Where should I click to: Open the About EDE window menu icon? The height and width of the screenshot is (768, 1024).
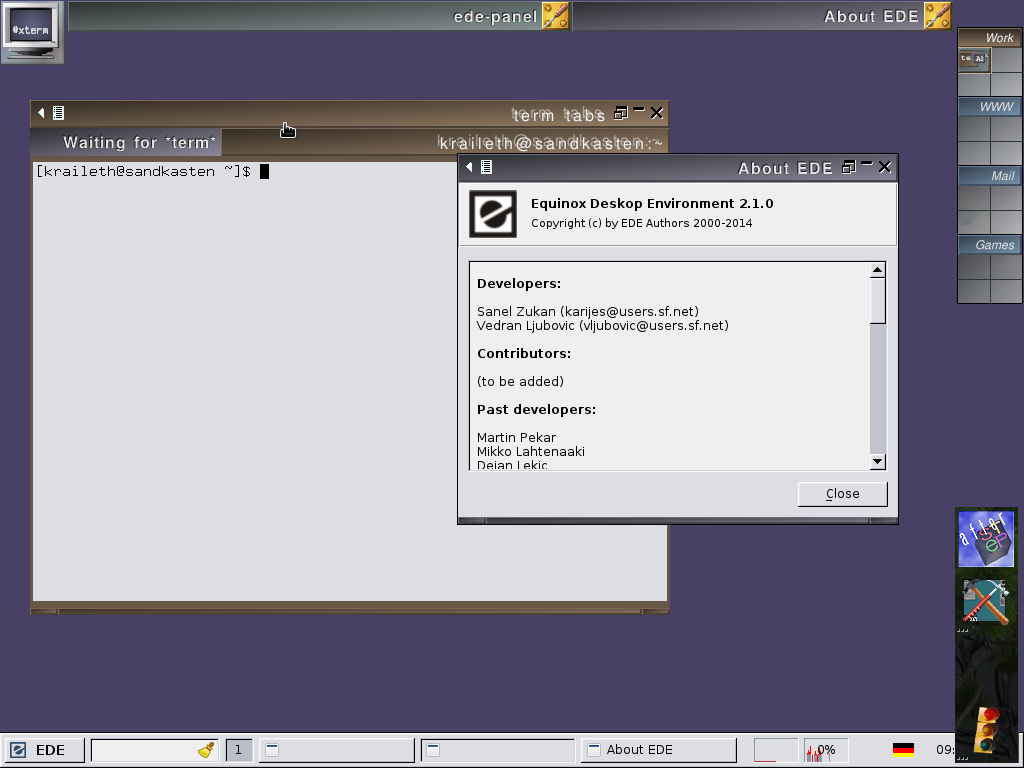486,167
